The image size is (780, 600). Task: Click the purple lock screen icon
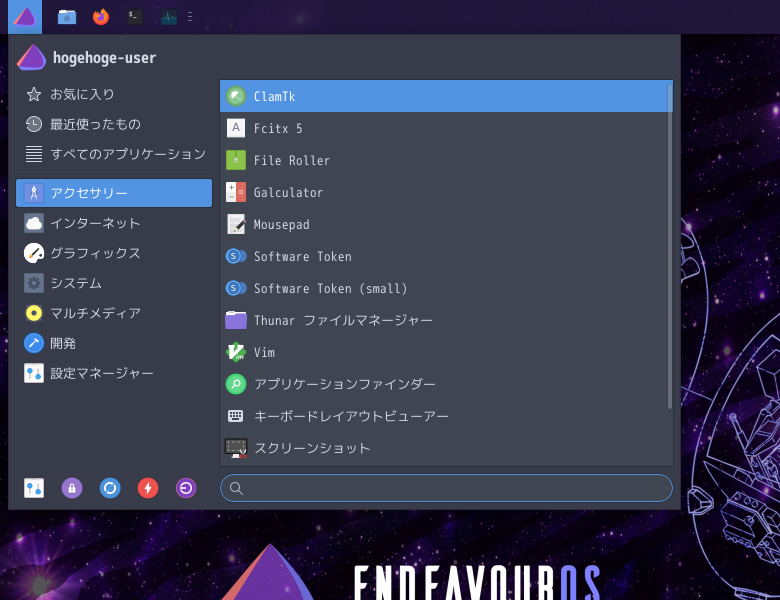72,488
